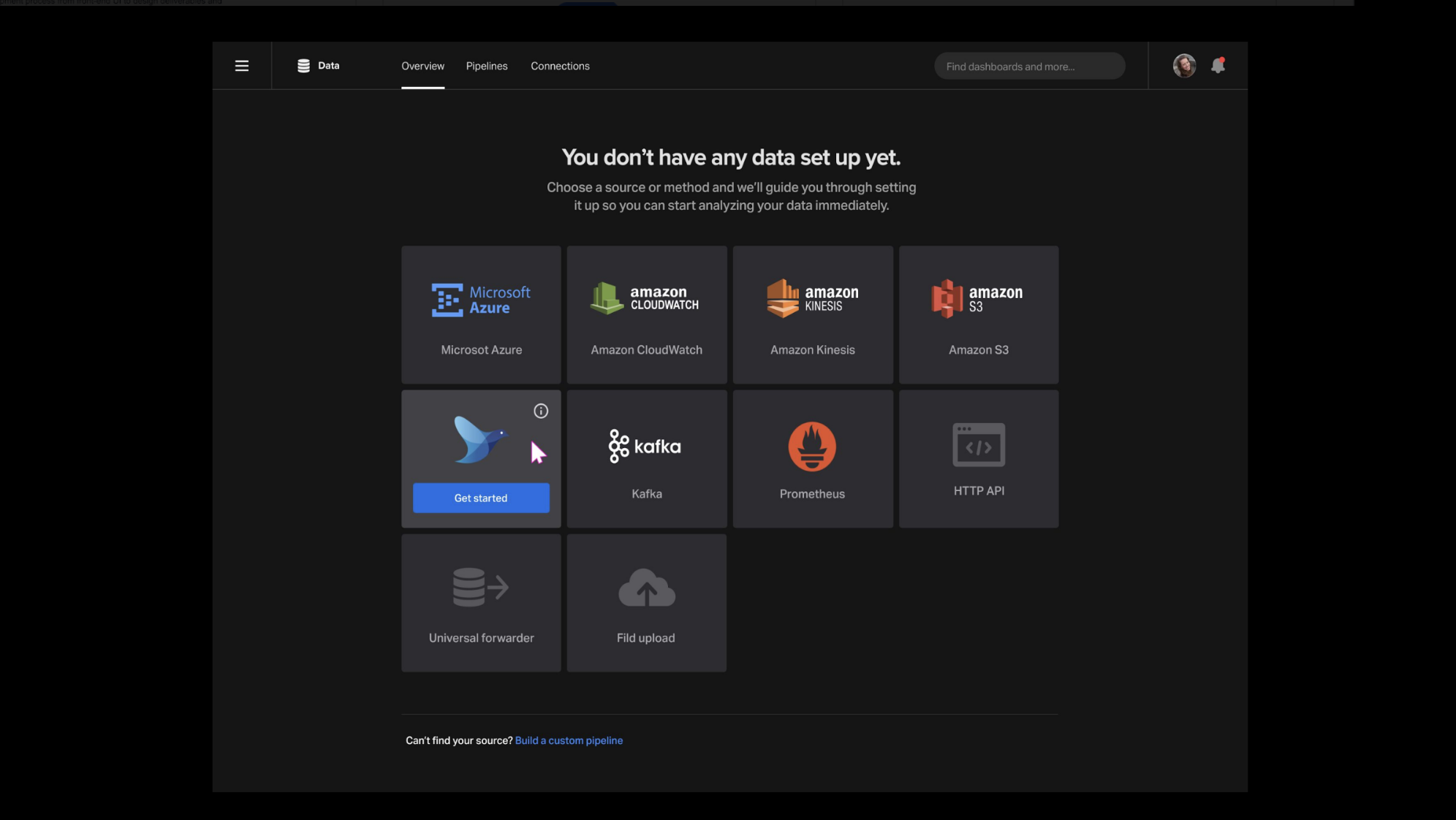Select the Amazon Kinesis source tile
The width and height of the screenshot is (1456, 820).
(x=813, y=315)
